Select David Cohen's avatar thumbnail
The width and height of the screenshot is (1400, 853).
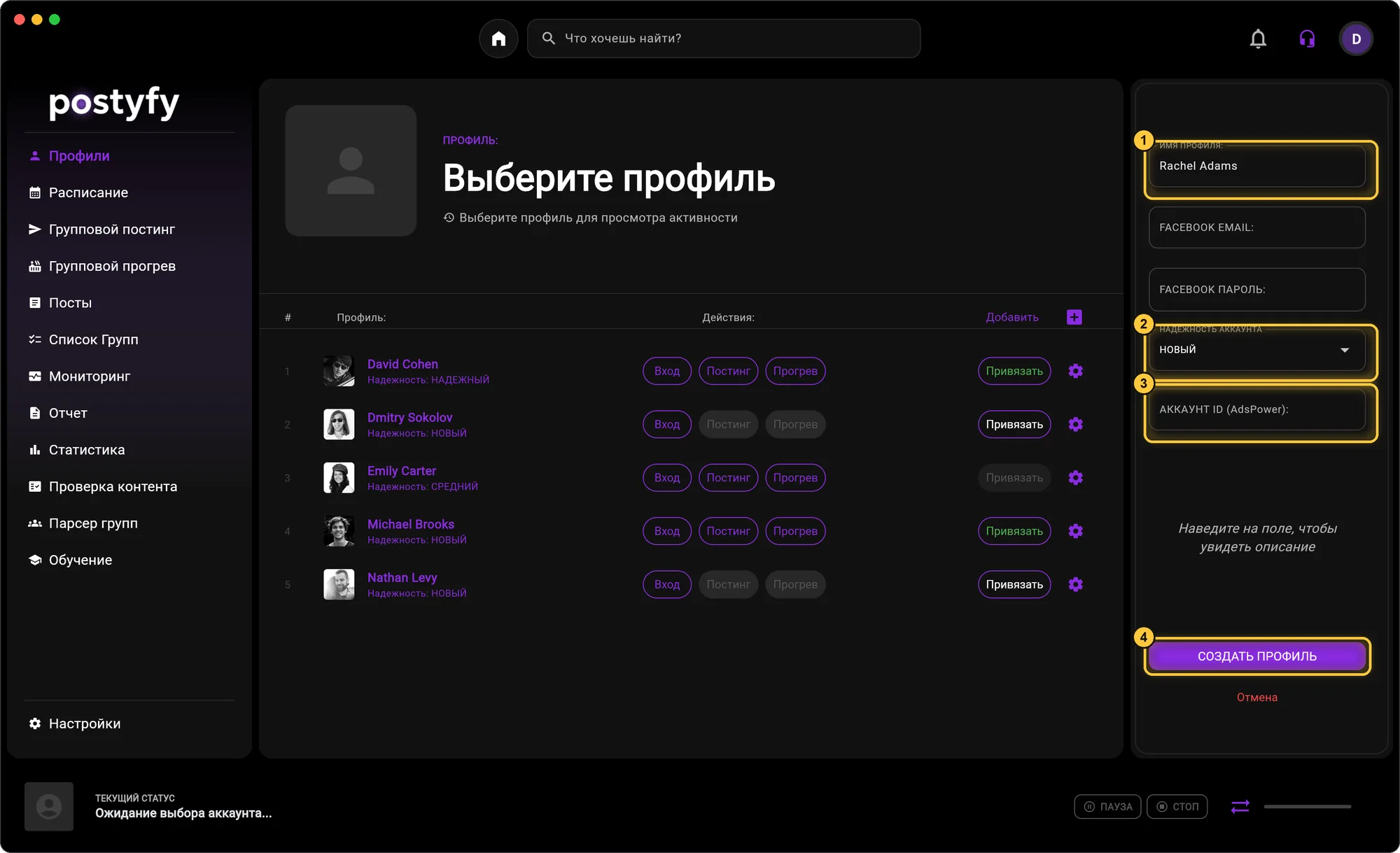339,371
